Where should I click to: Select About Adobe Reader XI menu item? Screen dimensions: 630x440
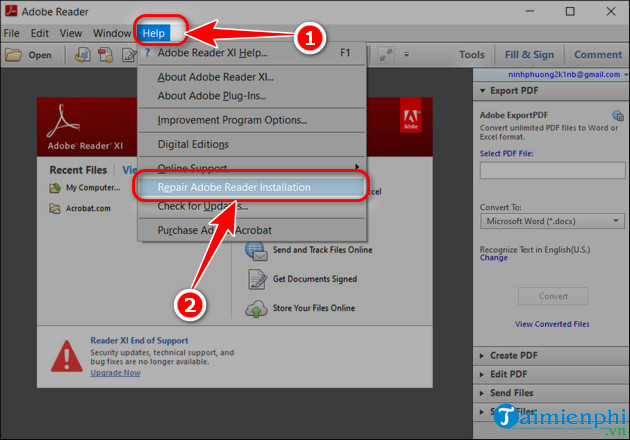point(252,77)
